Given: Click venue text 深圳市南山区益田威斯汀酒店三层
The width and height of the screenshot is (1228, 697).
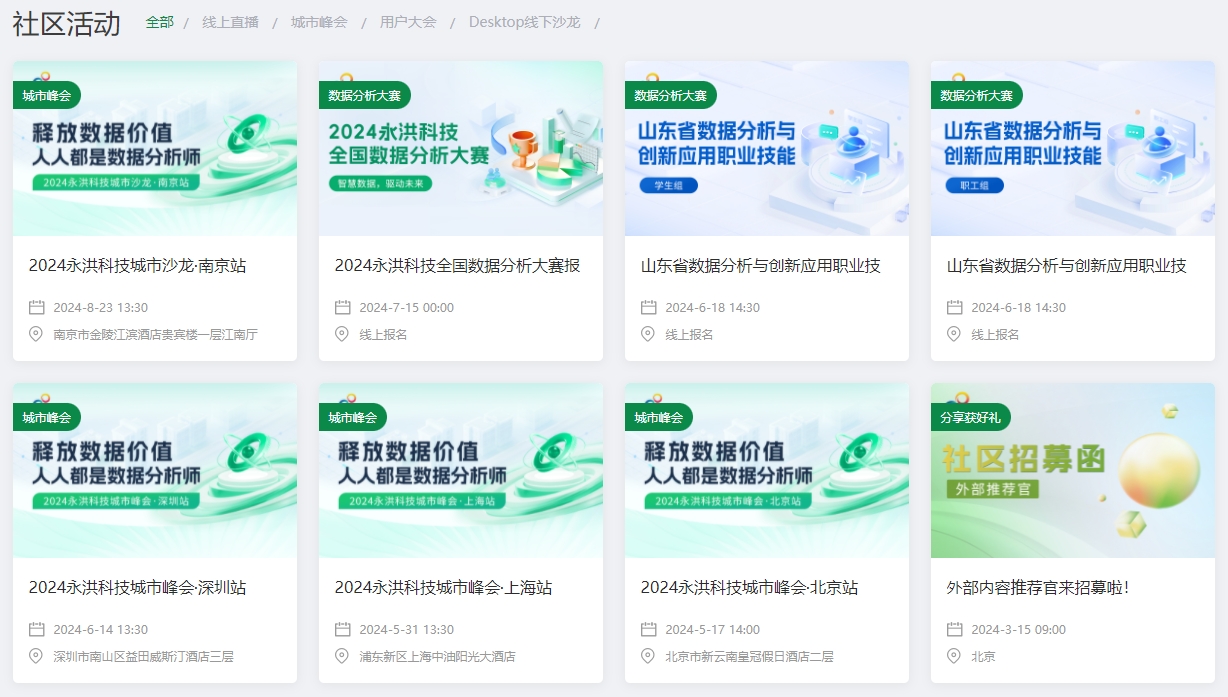Looking at the screenshot, I should tap(144, 657).
